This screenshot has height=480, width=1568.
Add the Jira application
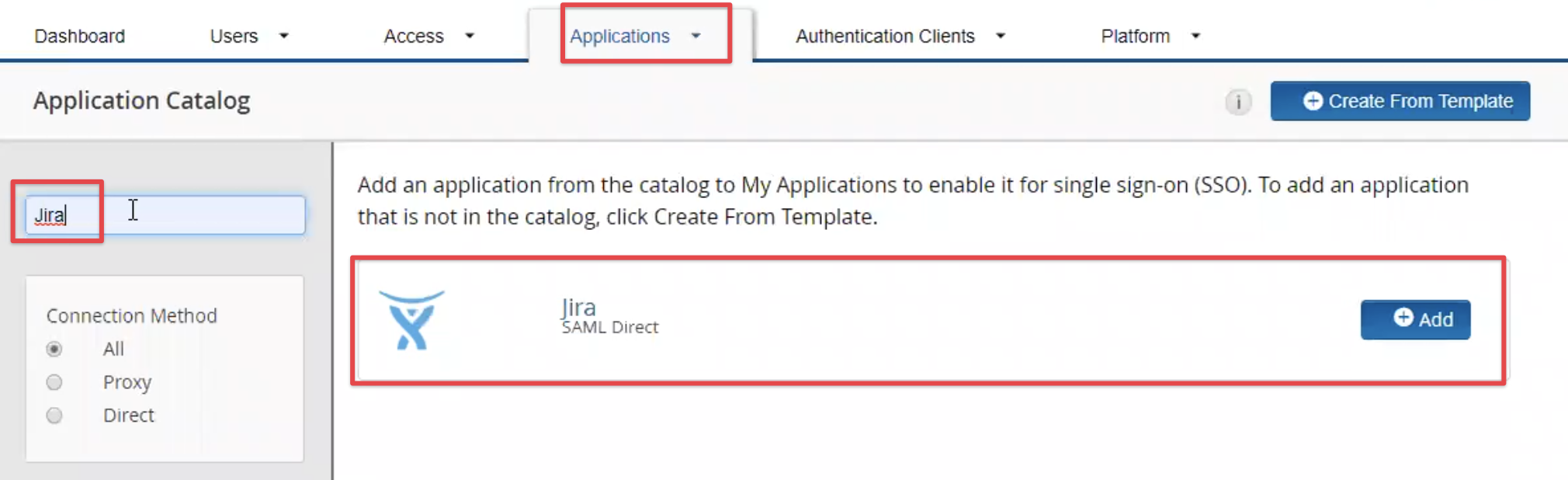(x=1415, y=319)
